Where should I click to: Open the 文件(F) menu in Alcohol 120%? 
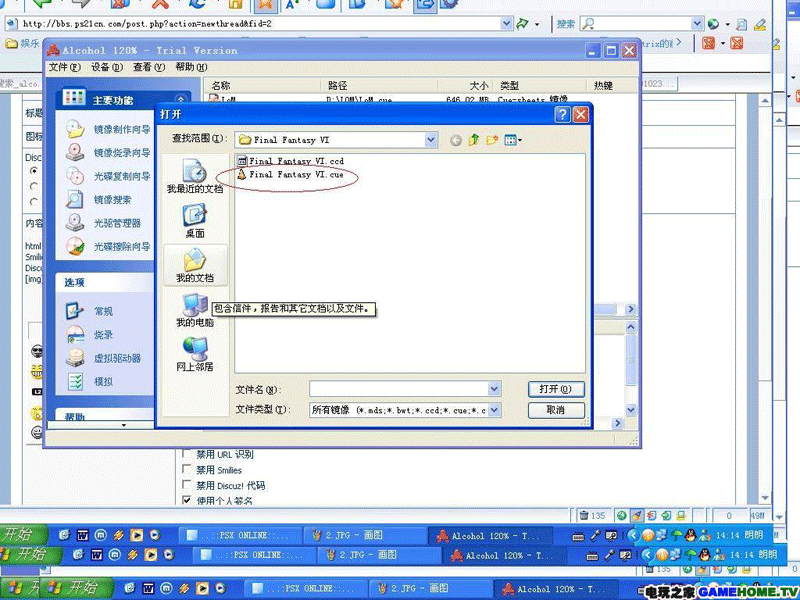64,67
